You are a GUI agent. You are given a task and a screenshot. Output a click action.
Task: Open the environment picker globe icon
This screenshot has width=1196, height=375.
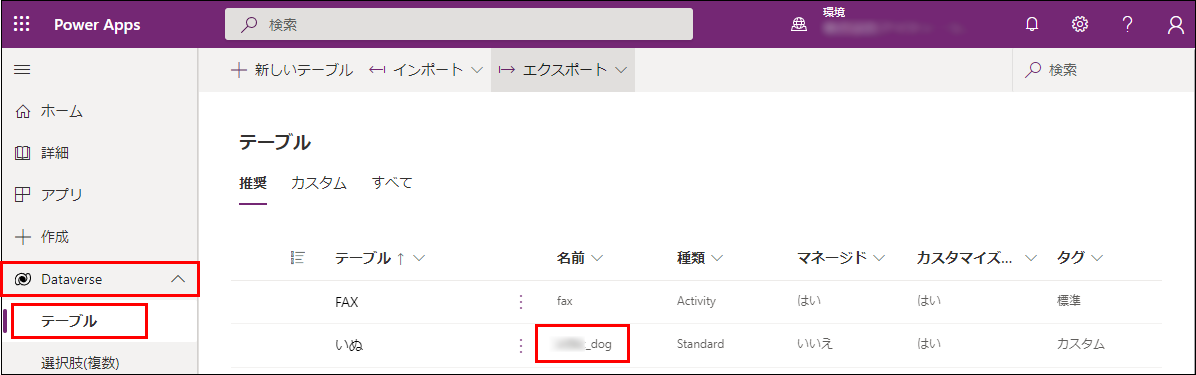[x=799, y=25]
